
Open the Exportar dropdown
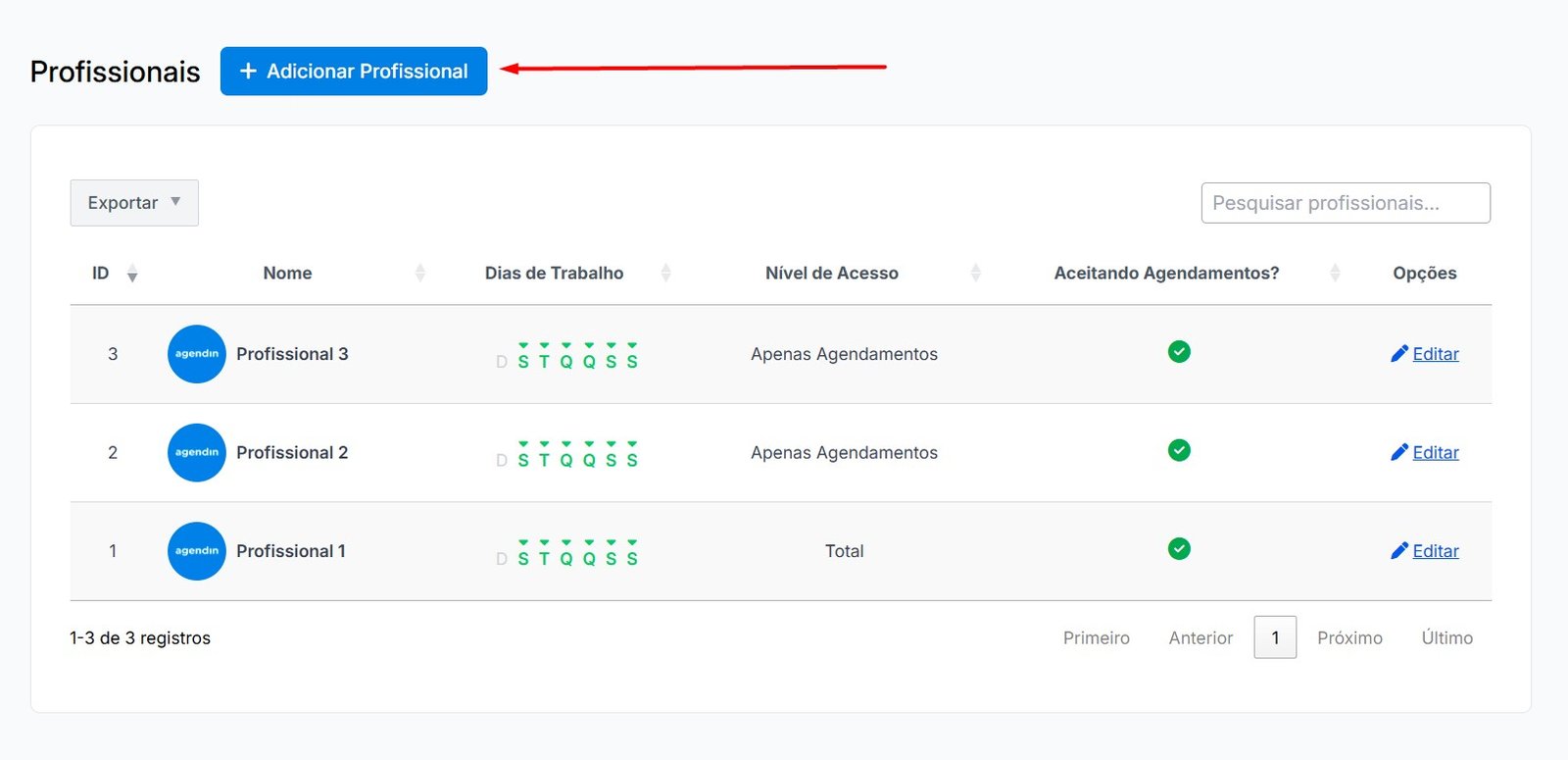pos(134,203)
